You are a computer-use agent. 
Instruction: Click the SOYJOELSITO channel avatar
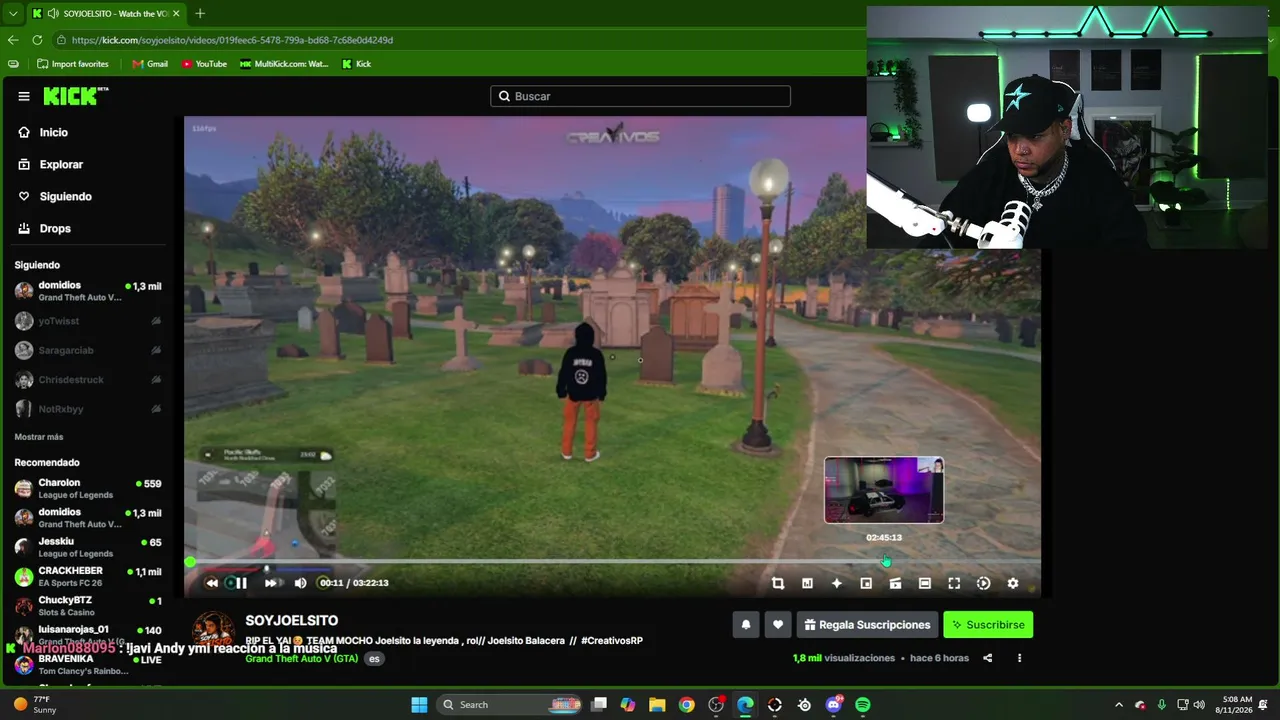click(212, 632)
